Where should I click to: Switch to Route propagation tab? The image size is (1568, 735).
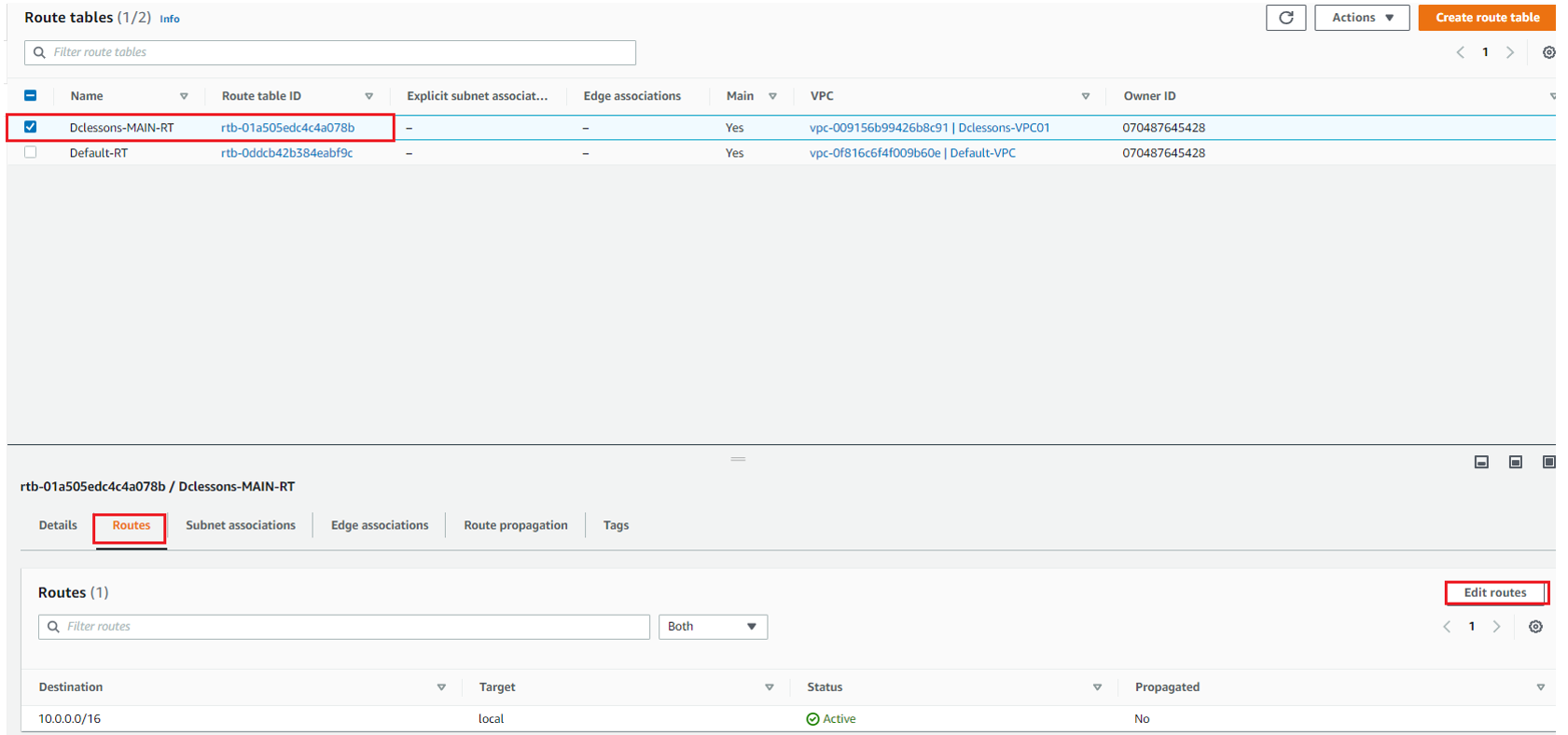516,525
